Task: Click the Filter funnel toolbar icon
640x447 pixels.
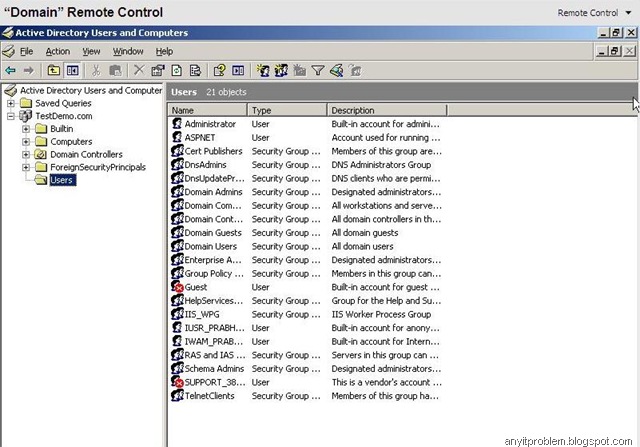Action: click(x=318, y=71)
